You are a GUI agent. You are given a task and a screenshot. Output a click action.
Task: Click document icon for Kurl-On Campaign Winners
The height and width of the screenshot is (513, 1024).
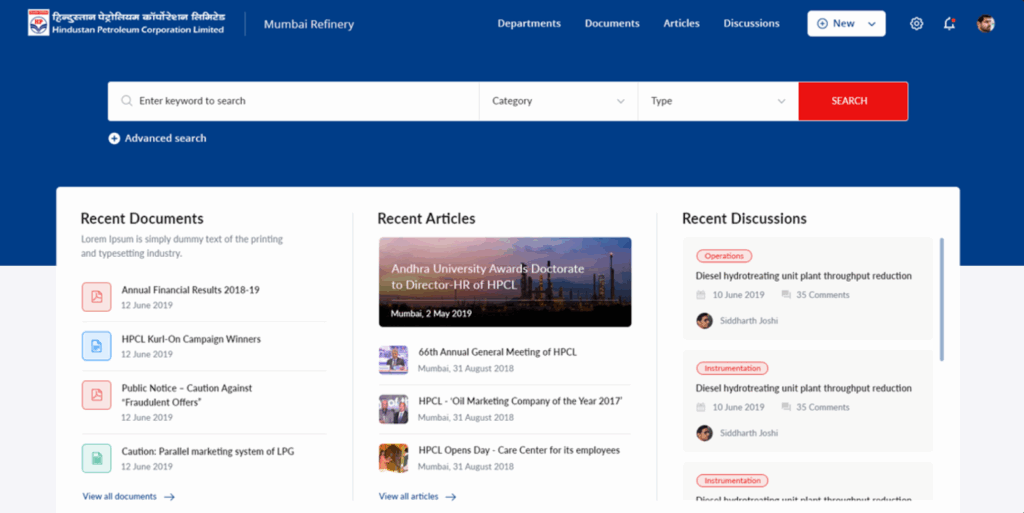pyautogui.click(x=97, y=346)
